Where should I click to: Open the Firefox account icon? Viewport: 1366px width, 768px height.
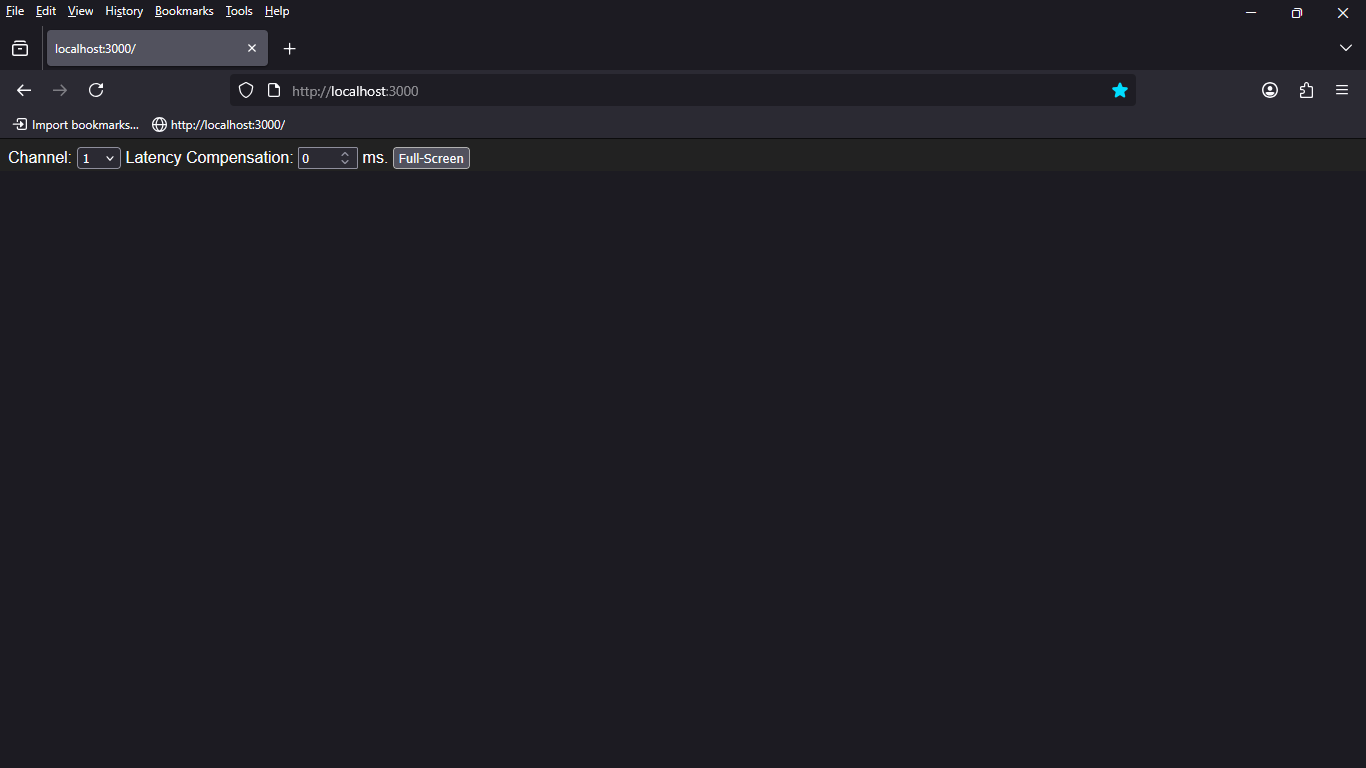[1270, 90]
